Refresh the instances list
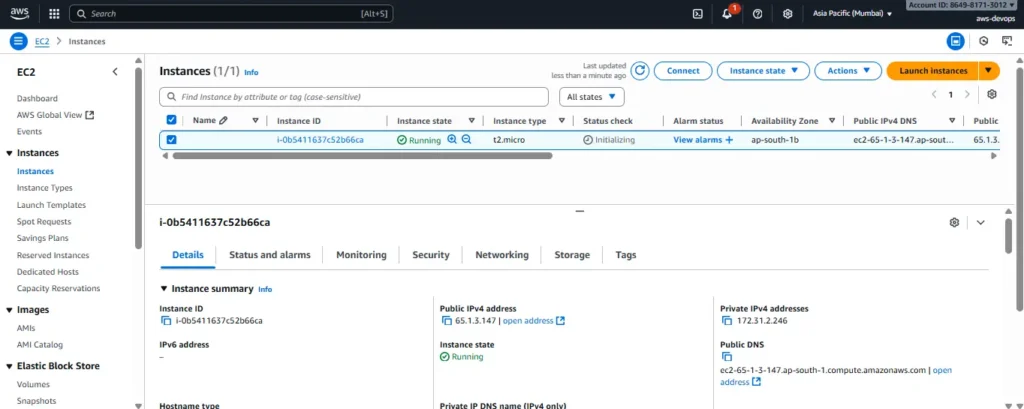Screen dimensions: 1024x409 pyautogui.click(x=640, y=71)
